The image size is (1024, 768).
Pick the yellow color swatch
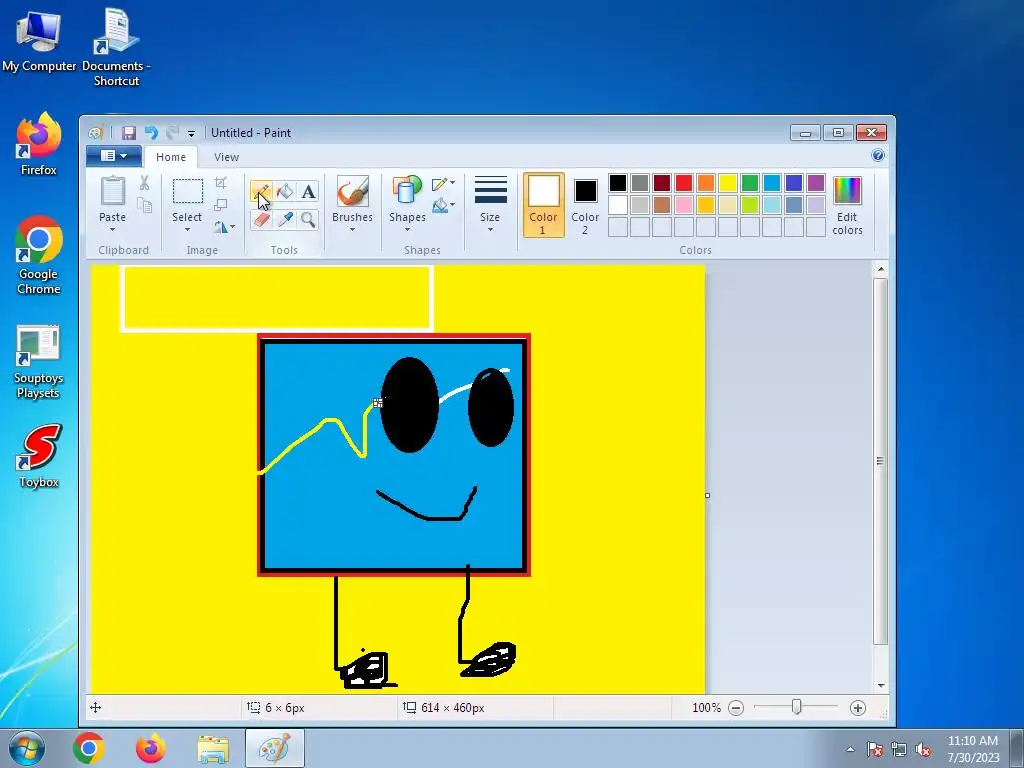coord(728,183)
